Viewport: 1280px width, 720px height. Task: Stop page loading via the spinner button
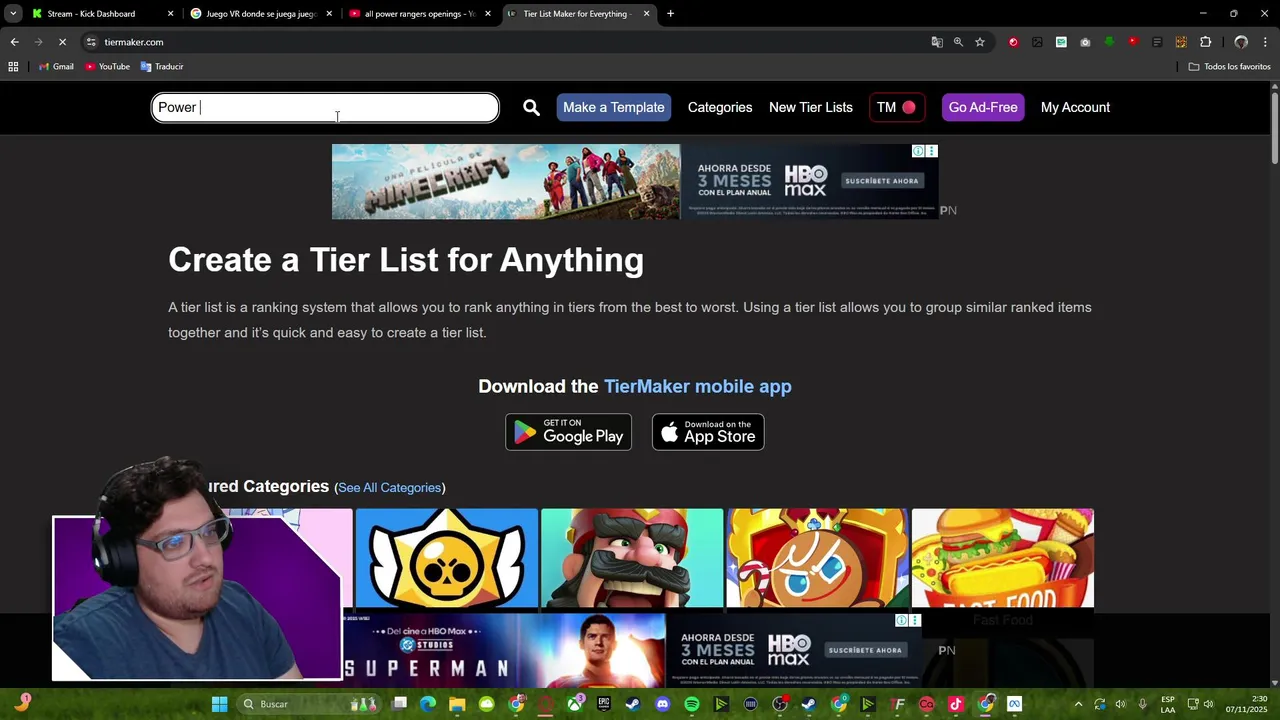point(62,42)
